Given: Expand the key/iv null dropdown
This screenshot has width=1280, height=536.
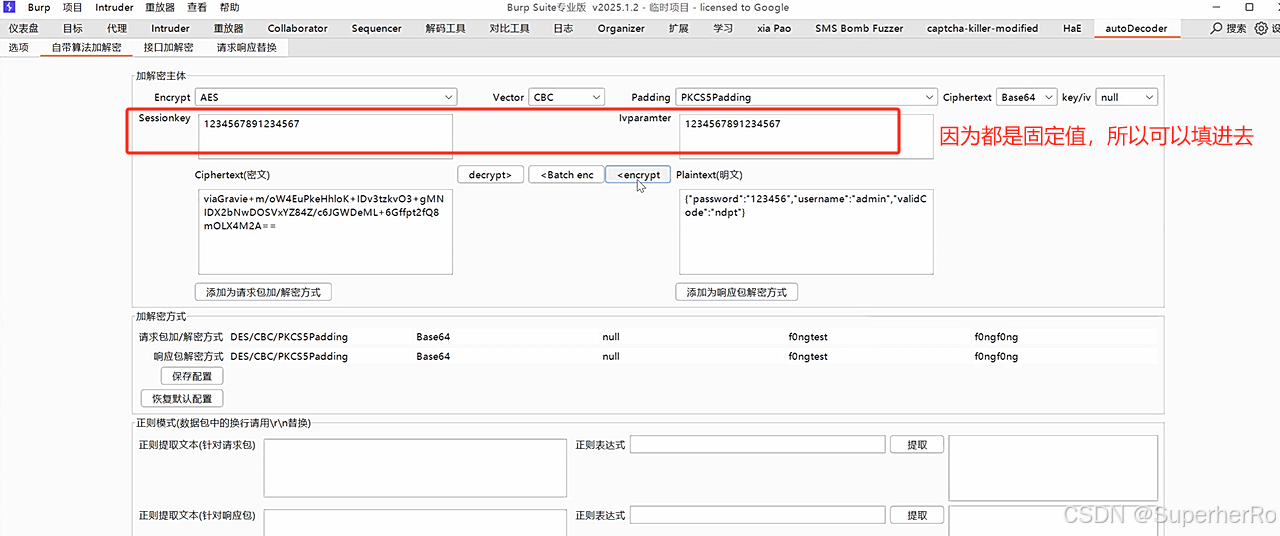Looking at the screenshot, I should tap(1127, 97).
